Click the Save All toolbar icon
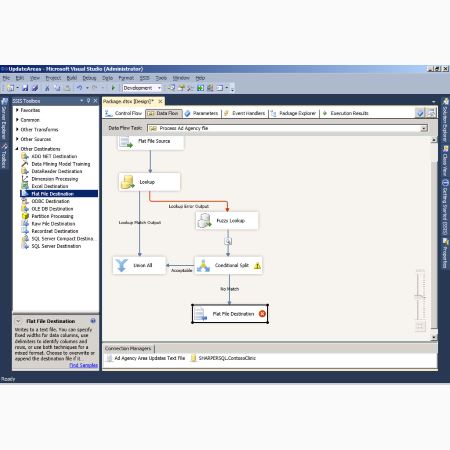 [x=35, y=88]
